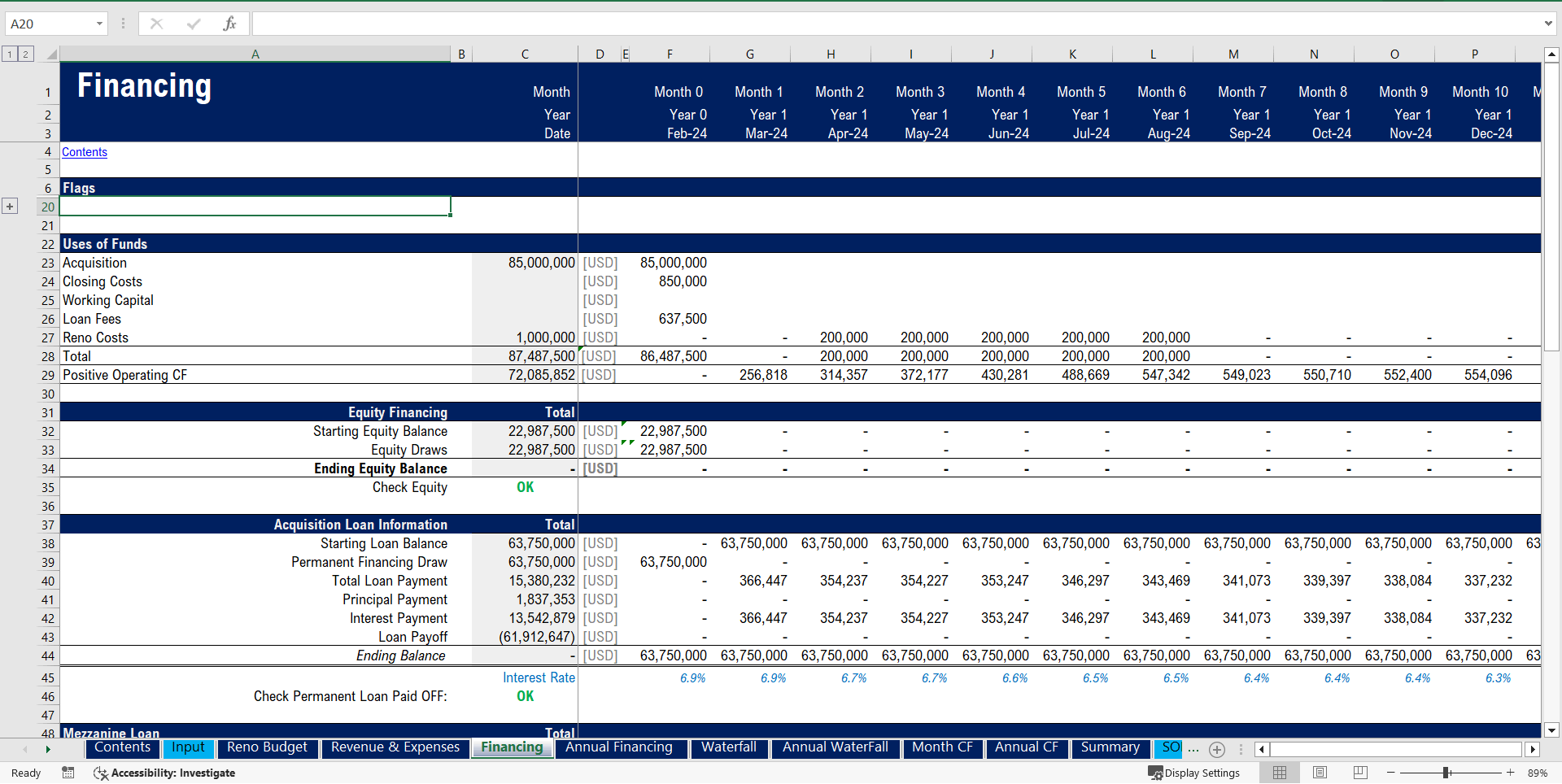Click into the formula bar input

895,24
